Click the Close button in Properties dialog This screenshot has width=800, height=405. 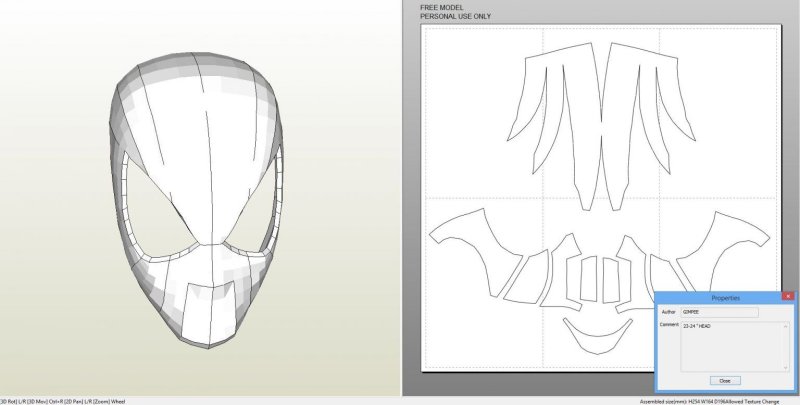724,380
